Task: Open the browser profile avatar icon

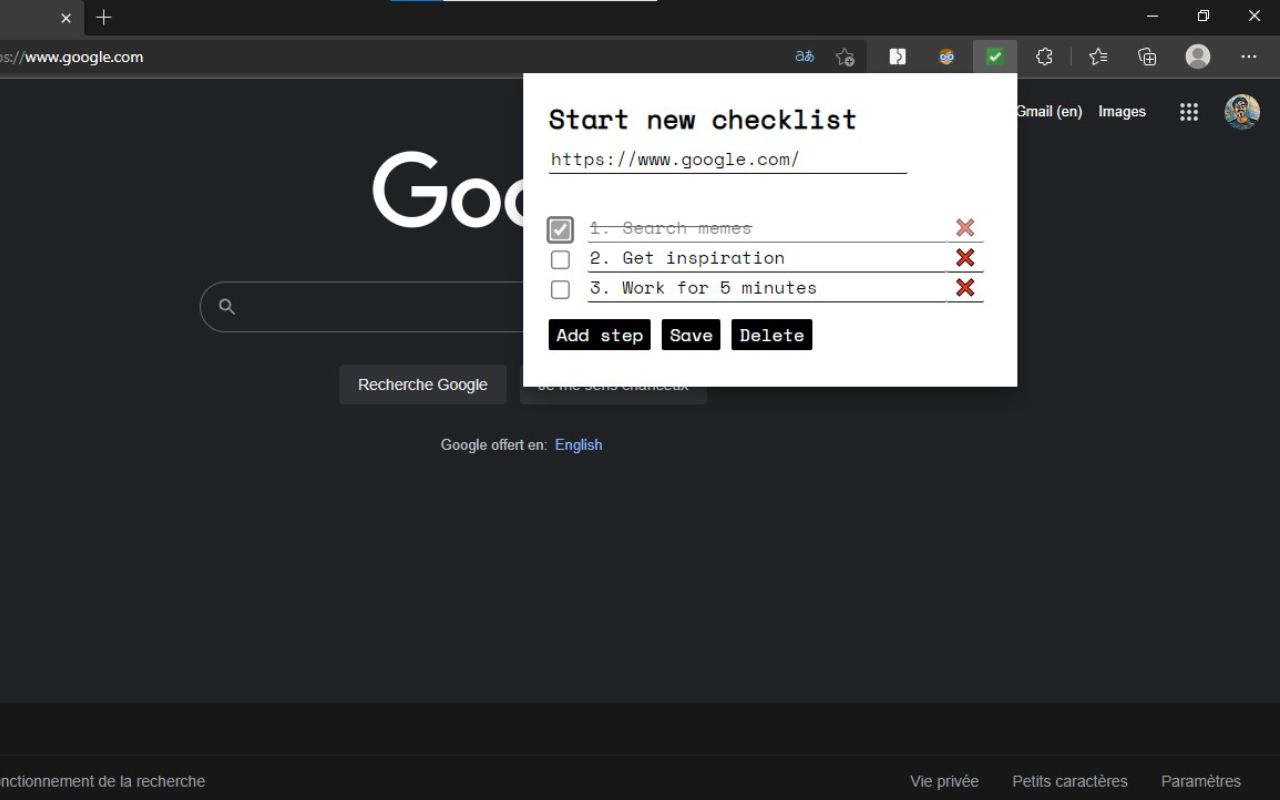Action: (1198, 57)
